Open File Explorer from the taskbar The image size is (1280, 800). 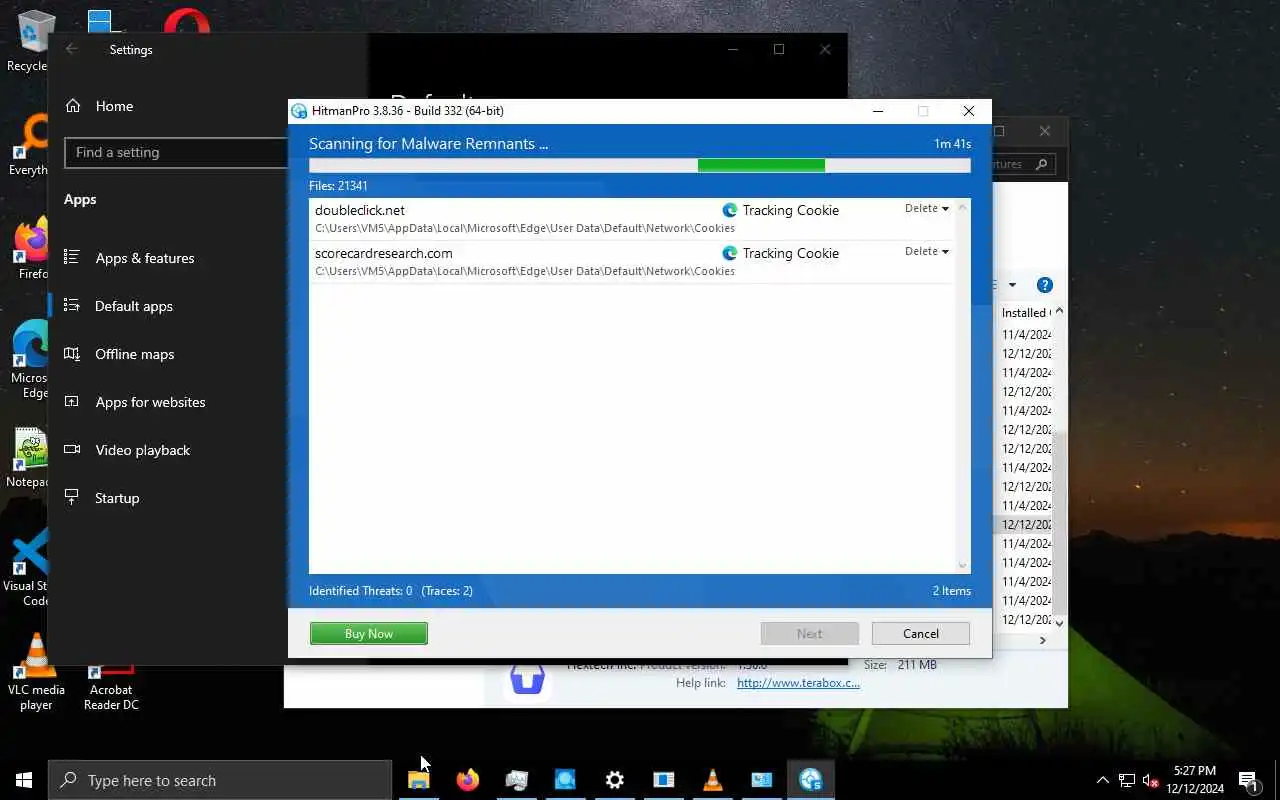point(419,780)
